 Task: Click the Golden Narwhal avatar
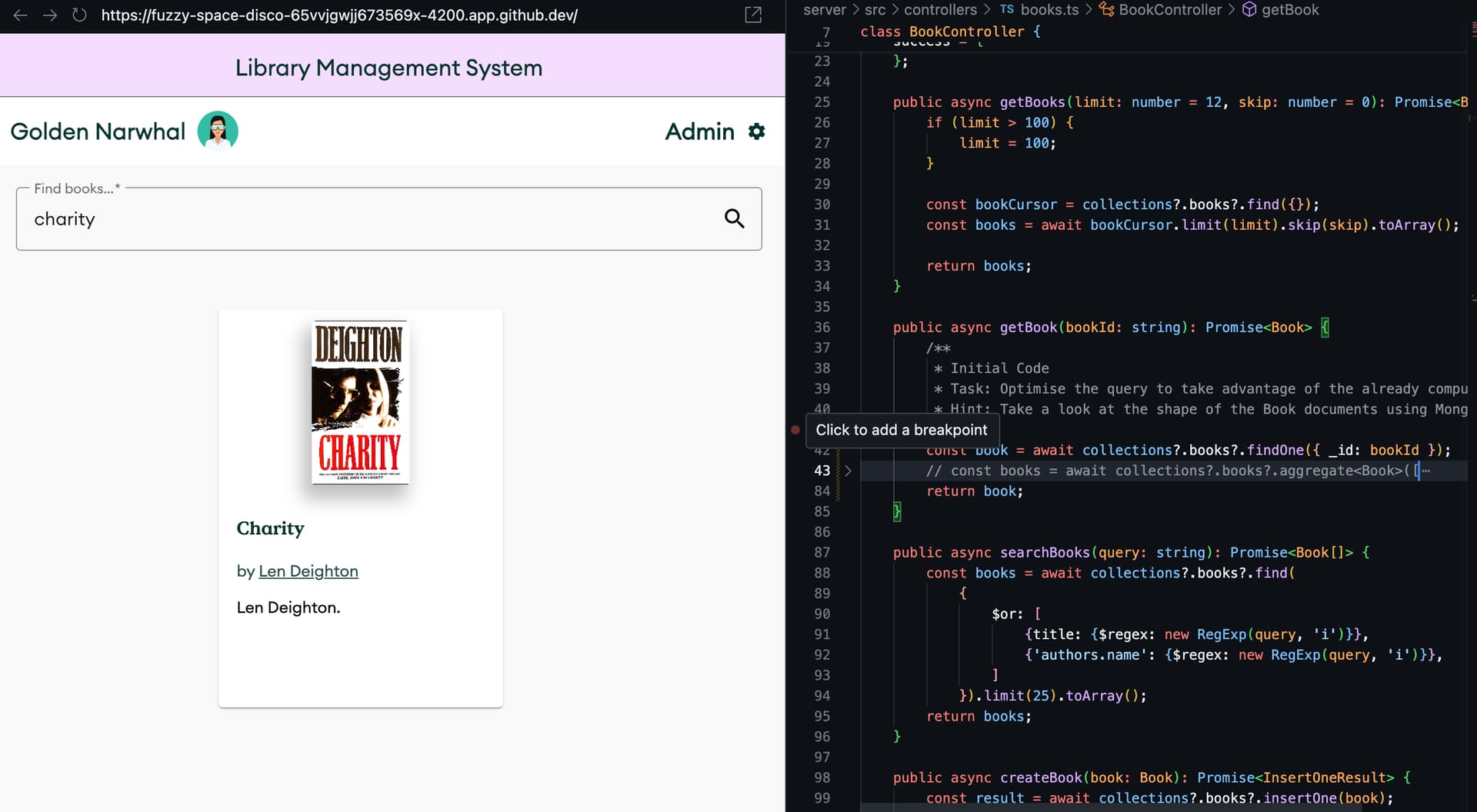point(218,131)
